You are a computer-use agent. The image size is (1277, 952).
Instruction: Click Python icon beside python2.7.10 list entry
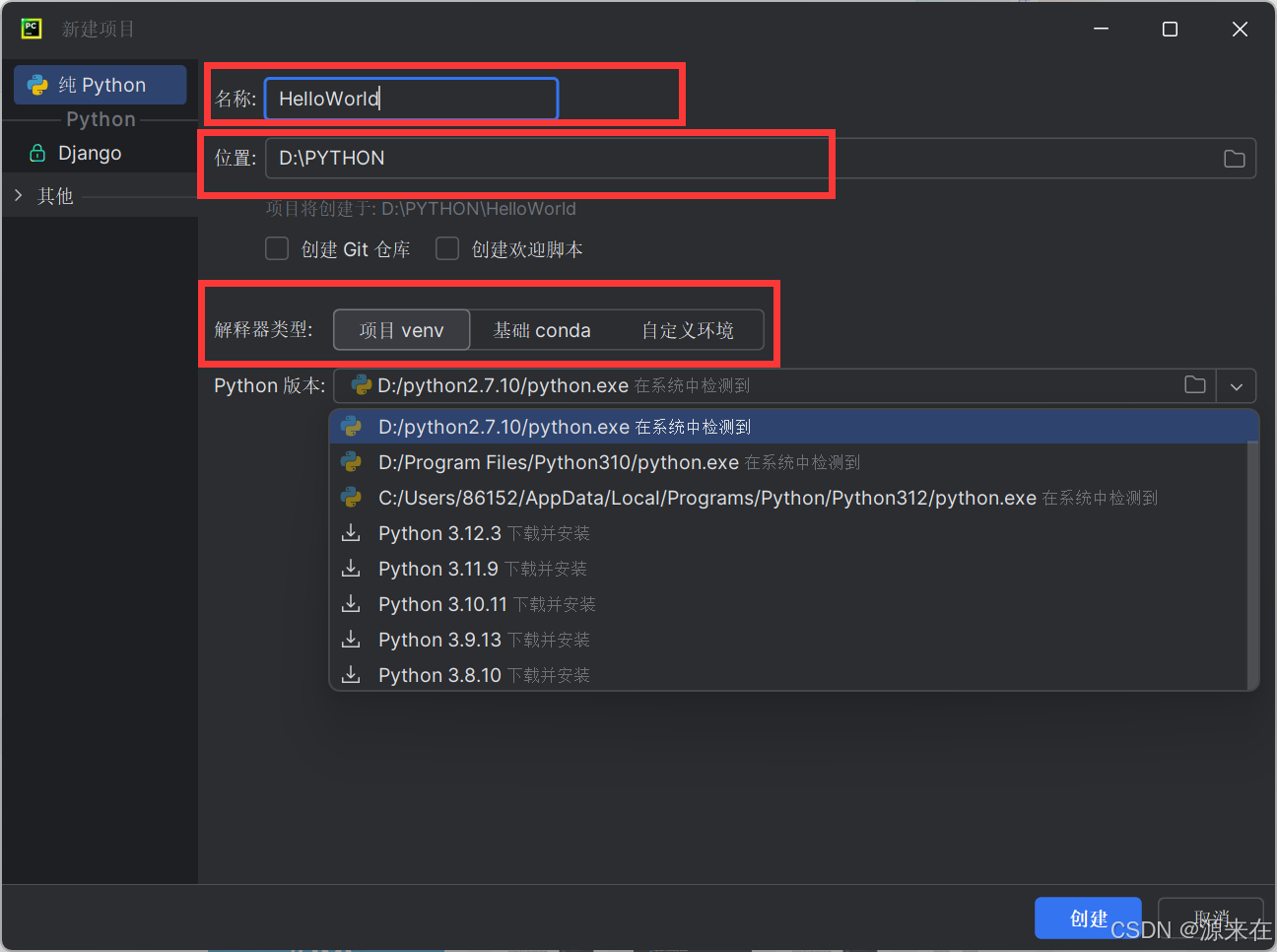pos(351,427)
